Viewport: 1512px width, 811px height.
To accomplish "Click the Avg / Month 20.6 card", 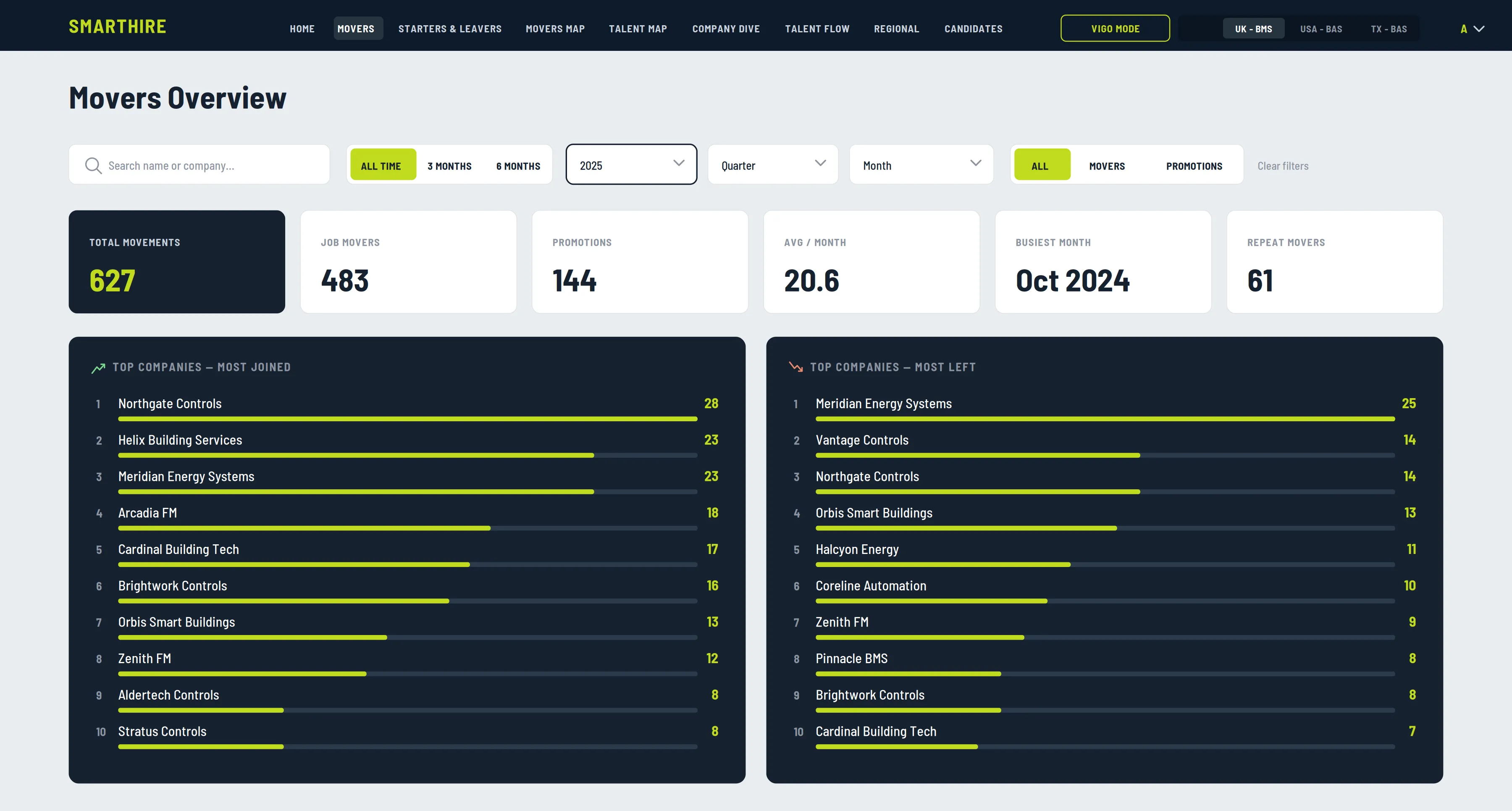I will click(x=871, y=262).
